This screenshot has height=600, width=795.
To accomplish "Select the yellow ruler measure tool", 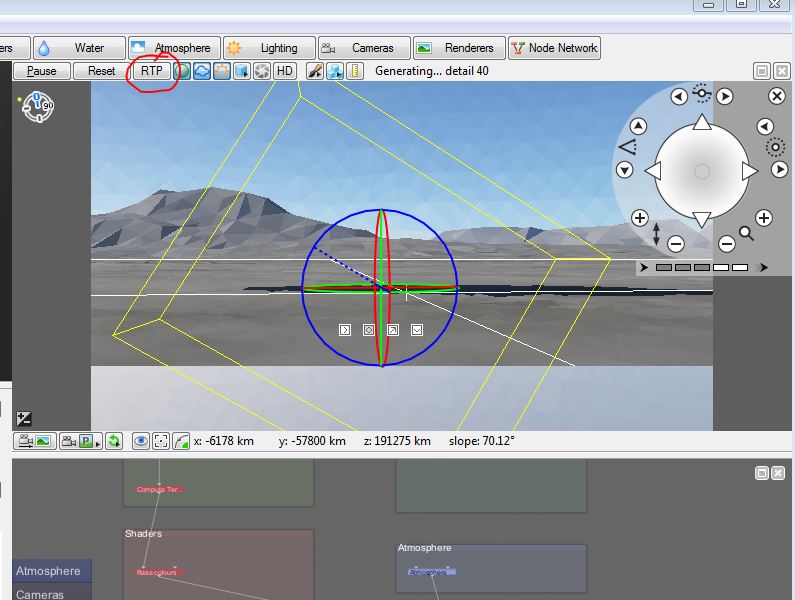I will (x=355, y=71).
